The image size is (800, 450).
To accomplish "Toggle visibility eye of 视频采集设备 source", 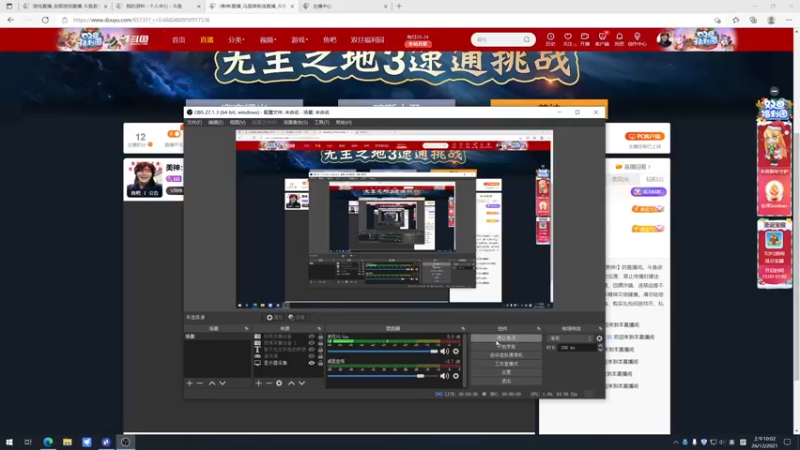I will point(311,337).
